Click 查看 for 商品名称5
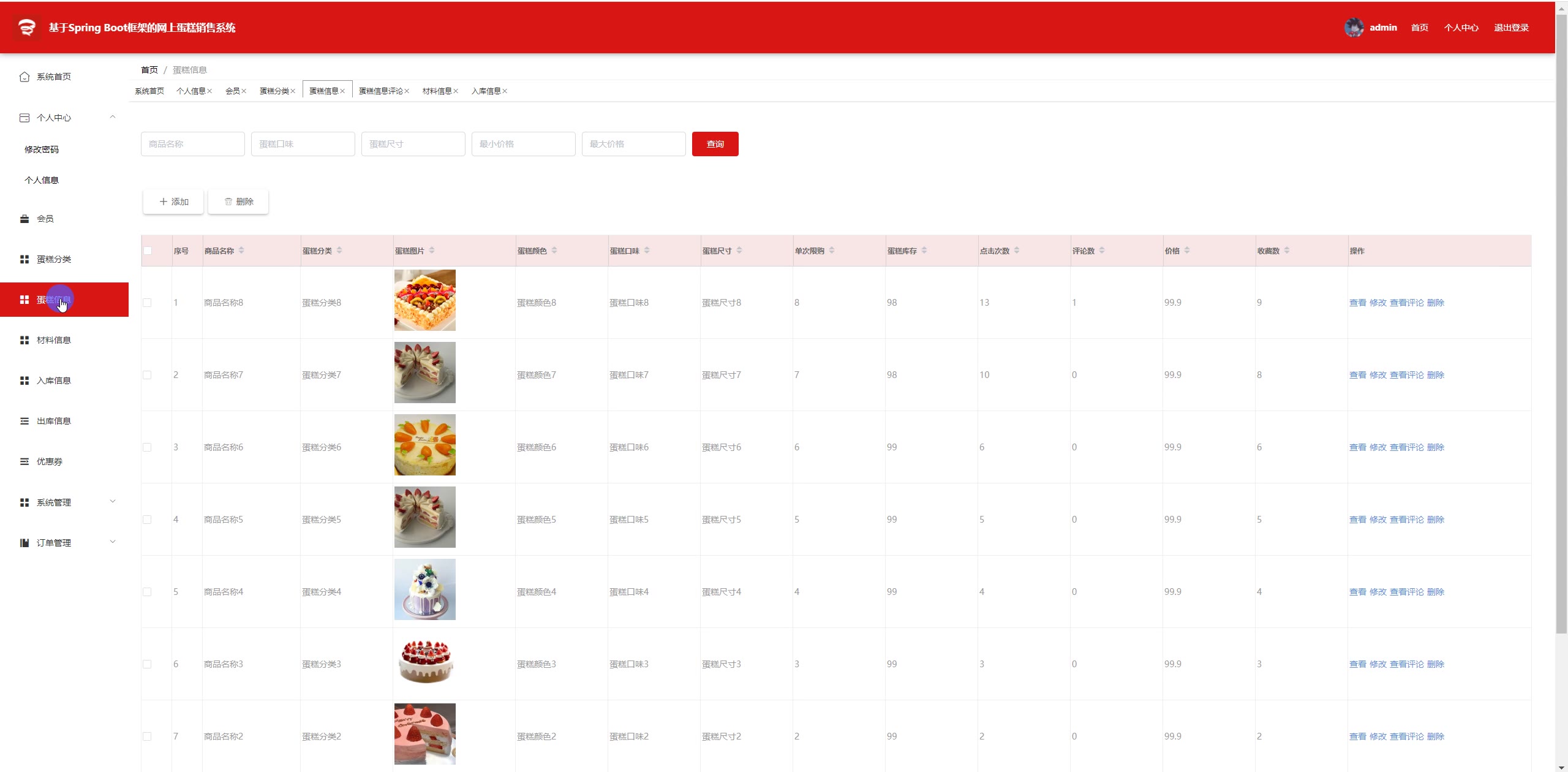The height and width of the screenshot is (772, 1568). [1358, 520]
